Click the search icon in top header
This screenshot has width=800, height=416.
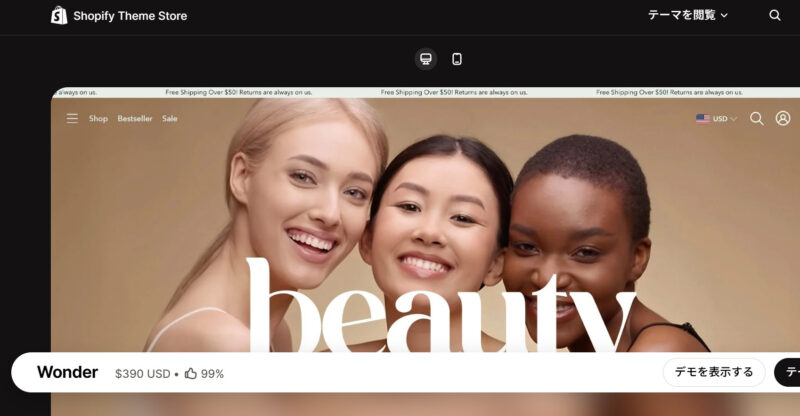click(x=774, y=15)
